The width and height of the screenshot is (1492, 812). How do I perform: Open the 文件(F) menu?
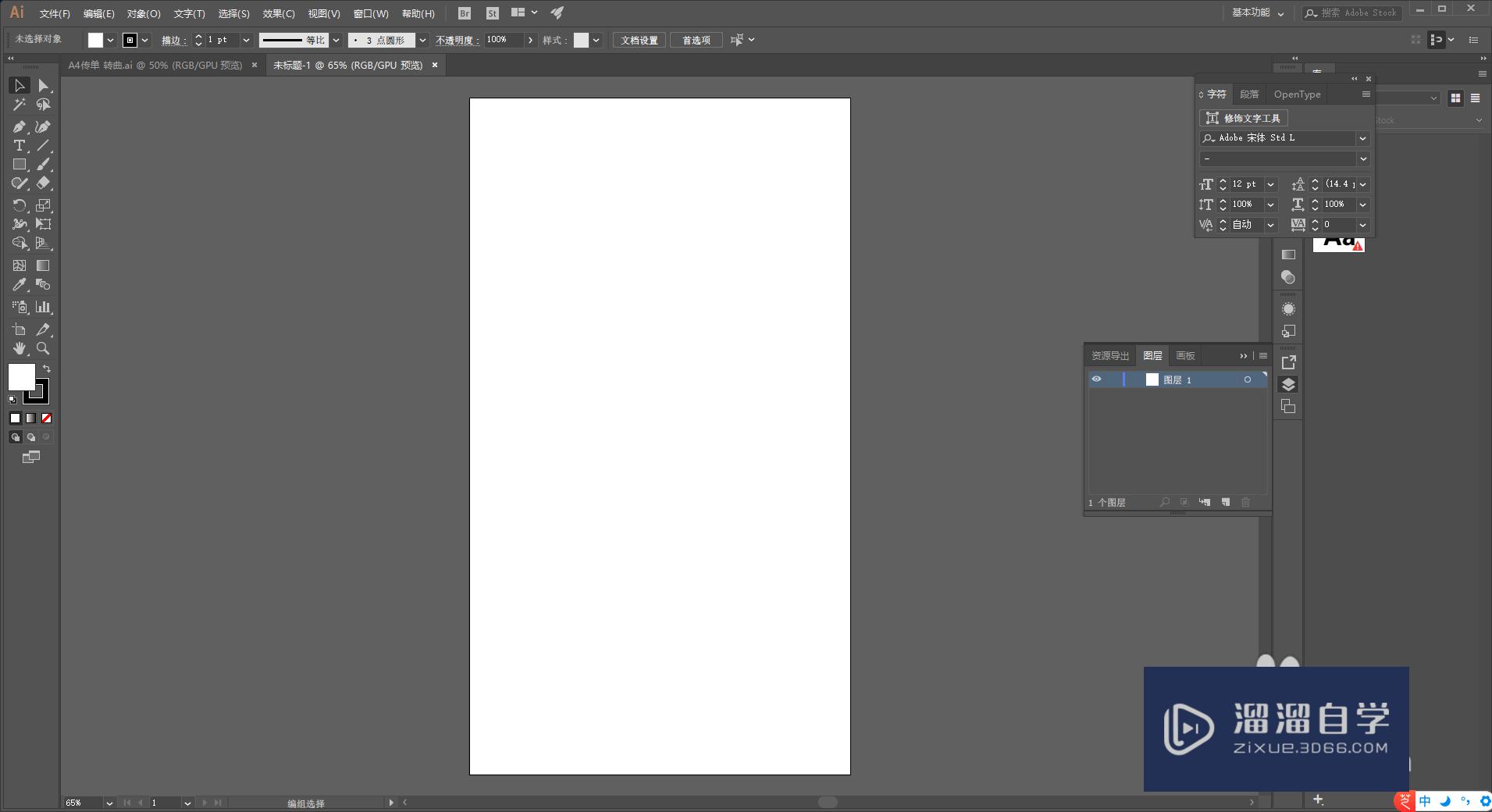tap(55, 13)
